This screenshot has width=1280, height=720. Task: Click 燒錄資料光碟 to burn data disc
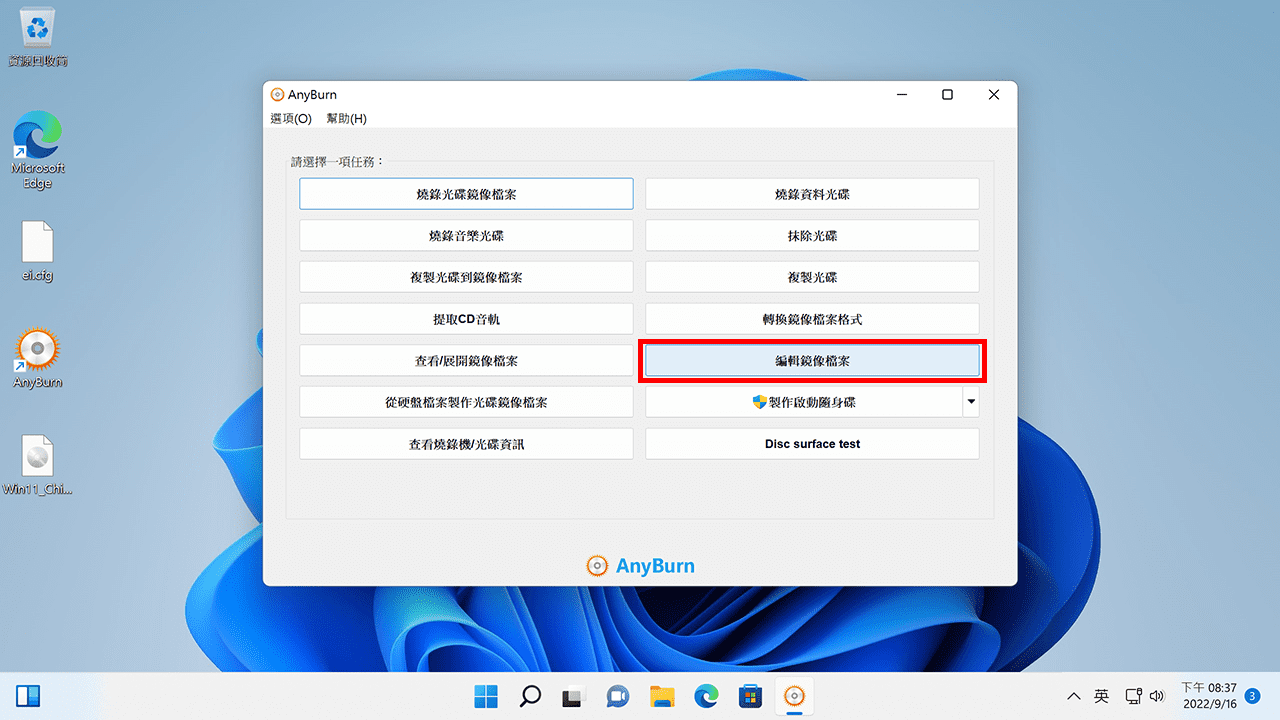click(811, 193)
